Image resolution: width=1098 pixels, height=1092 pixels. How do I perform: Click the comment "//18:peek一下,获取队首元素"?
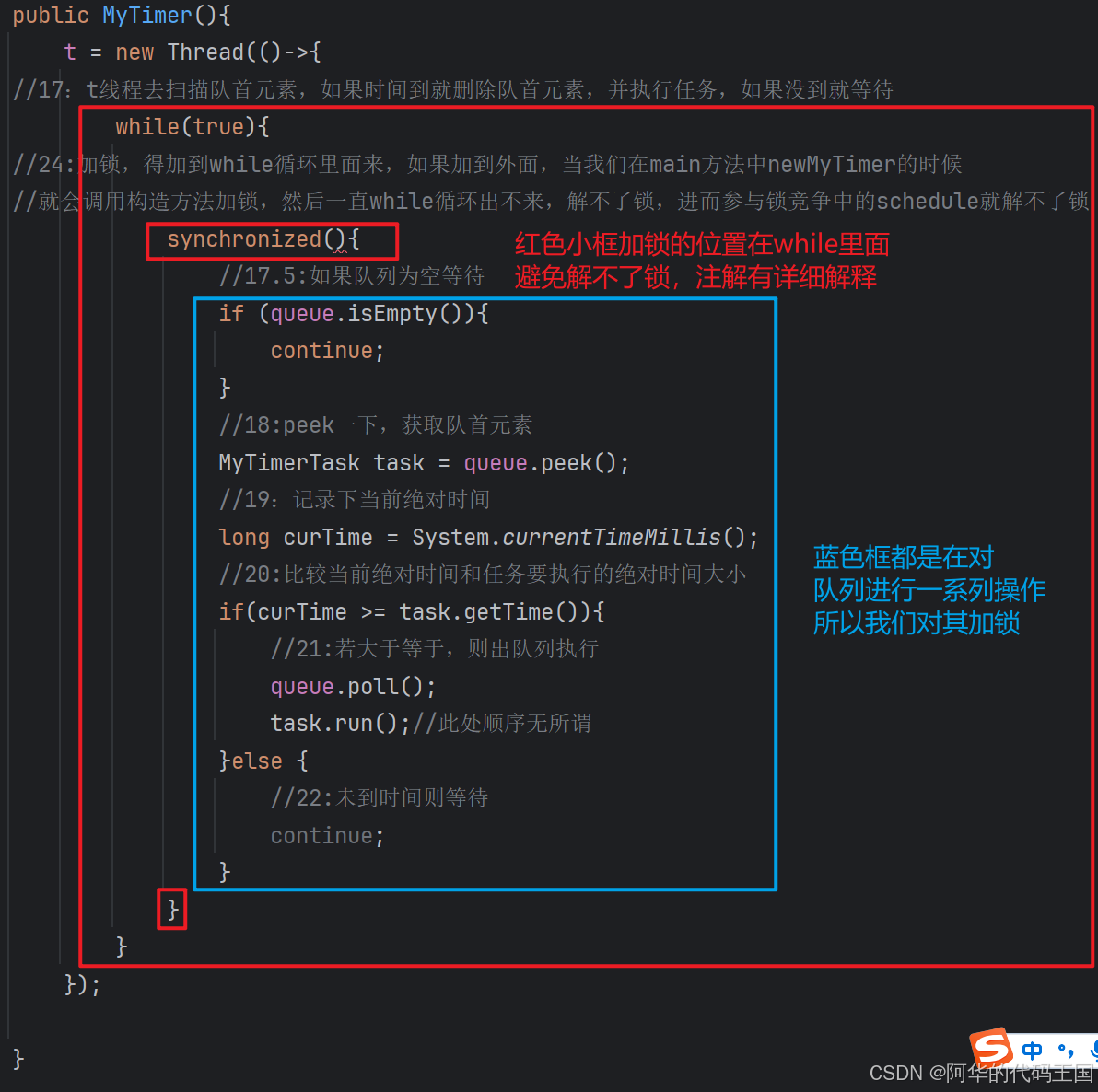(x=375, y=424)
